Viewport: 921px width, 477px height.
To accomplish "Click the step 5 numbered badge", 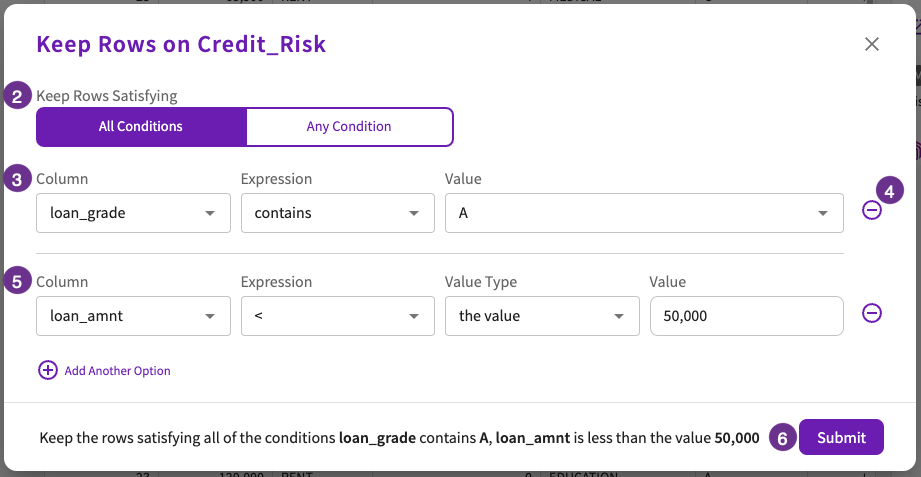I will tap(17, 281).
